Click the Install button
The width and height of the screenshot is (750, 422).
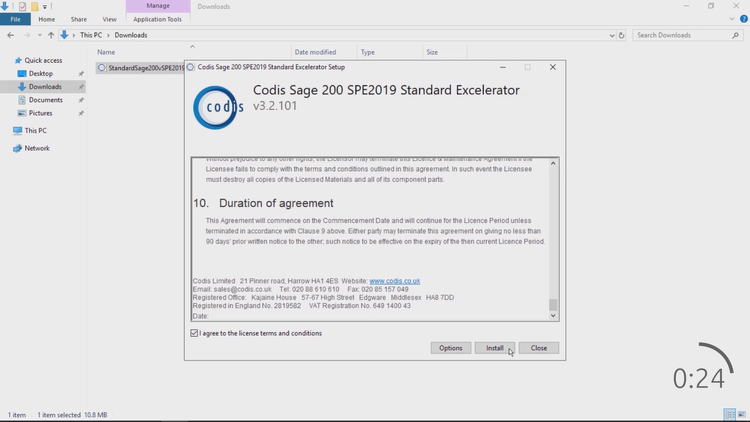point(495,348)
